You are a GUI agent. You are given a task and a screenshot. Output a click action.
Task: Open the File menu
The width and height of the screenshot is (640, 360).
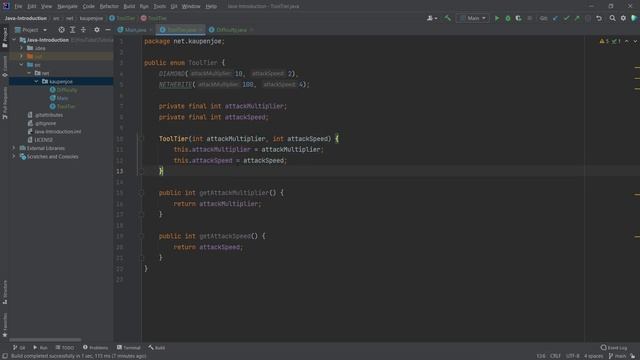coord(18,6)
